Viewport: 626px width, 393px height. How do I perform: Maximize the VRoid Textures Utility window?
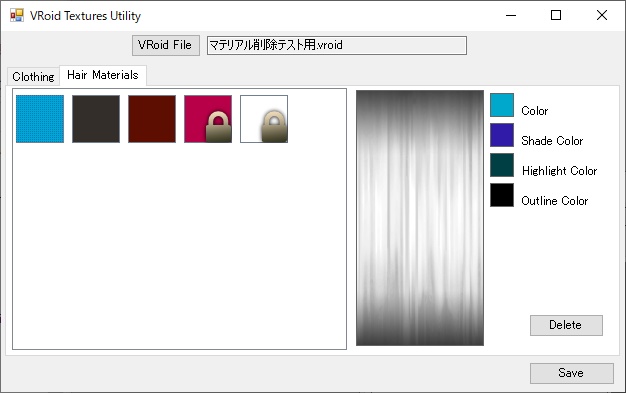[x=556, y=15]
